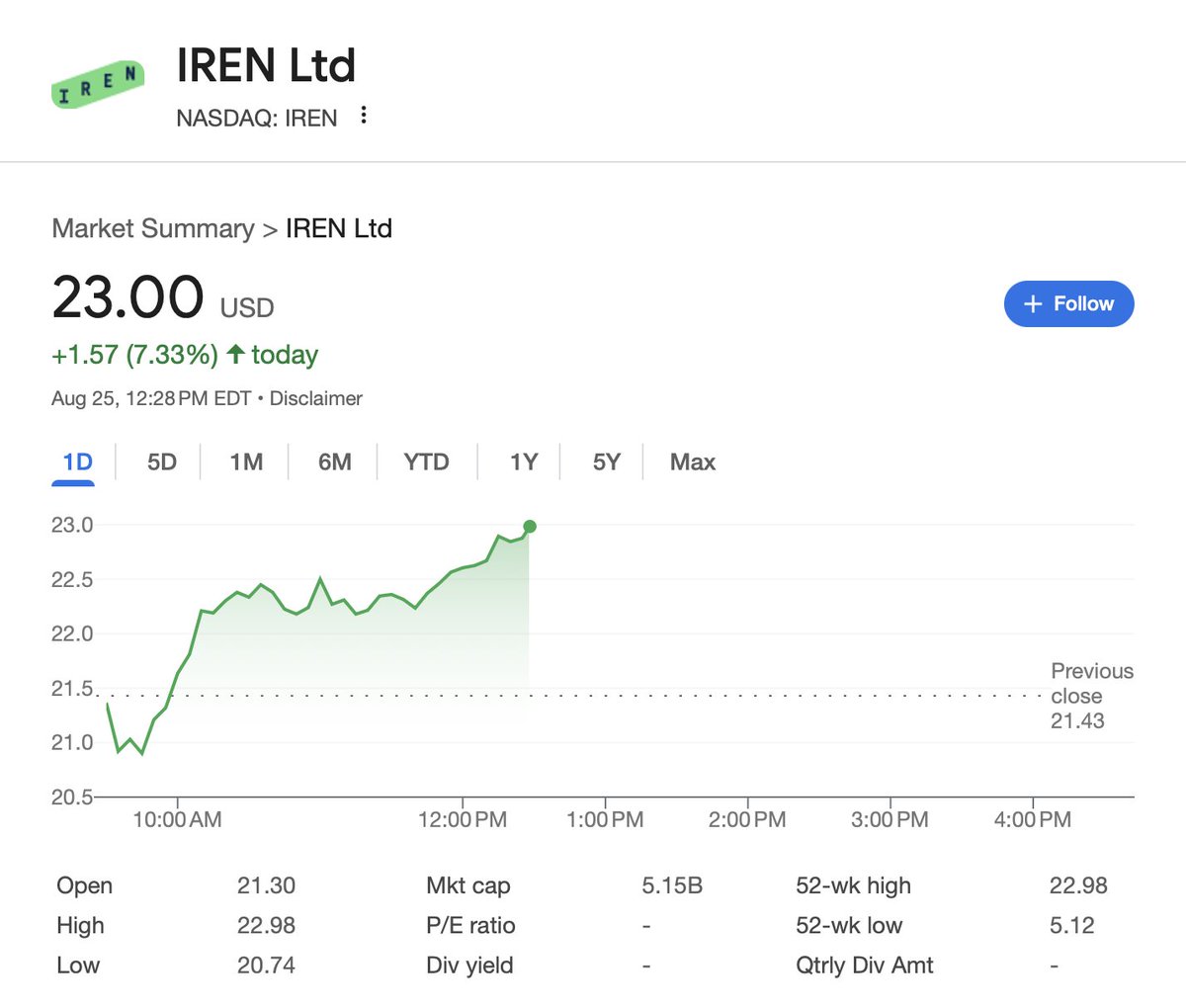The width and height of the screenshot is (1186, 1008).
Task: Click the Qtrly Div Amt label
Action: click(x=865, y=965)
